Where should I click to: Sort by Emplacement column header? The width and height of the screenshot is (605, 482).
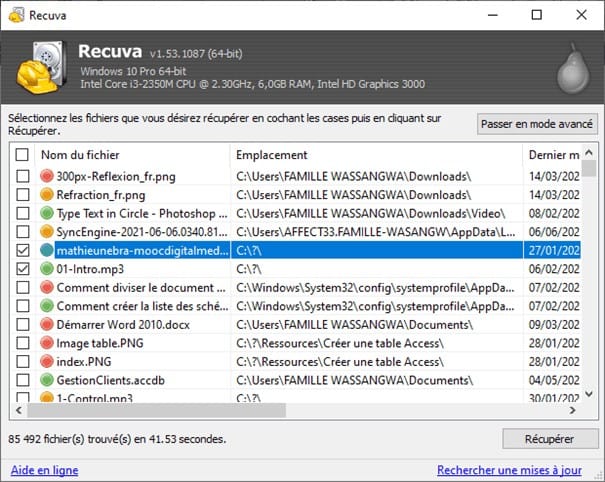377,155
